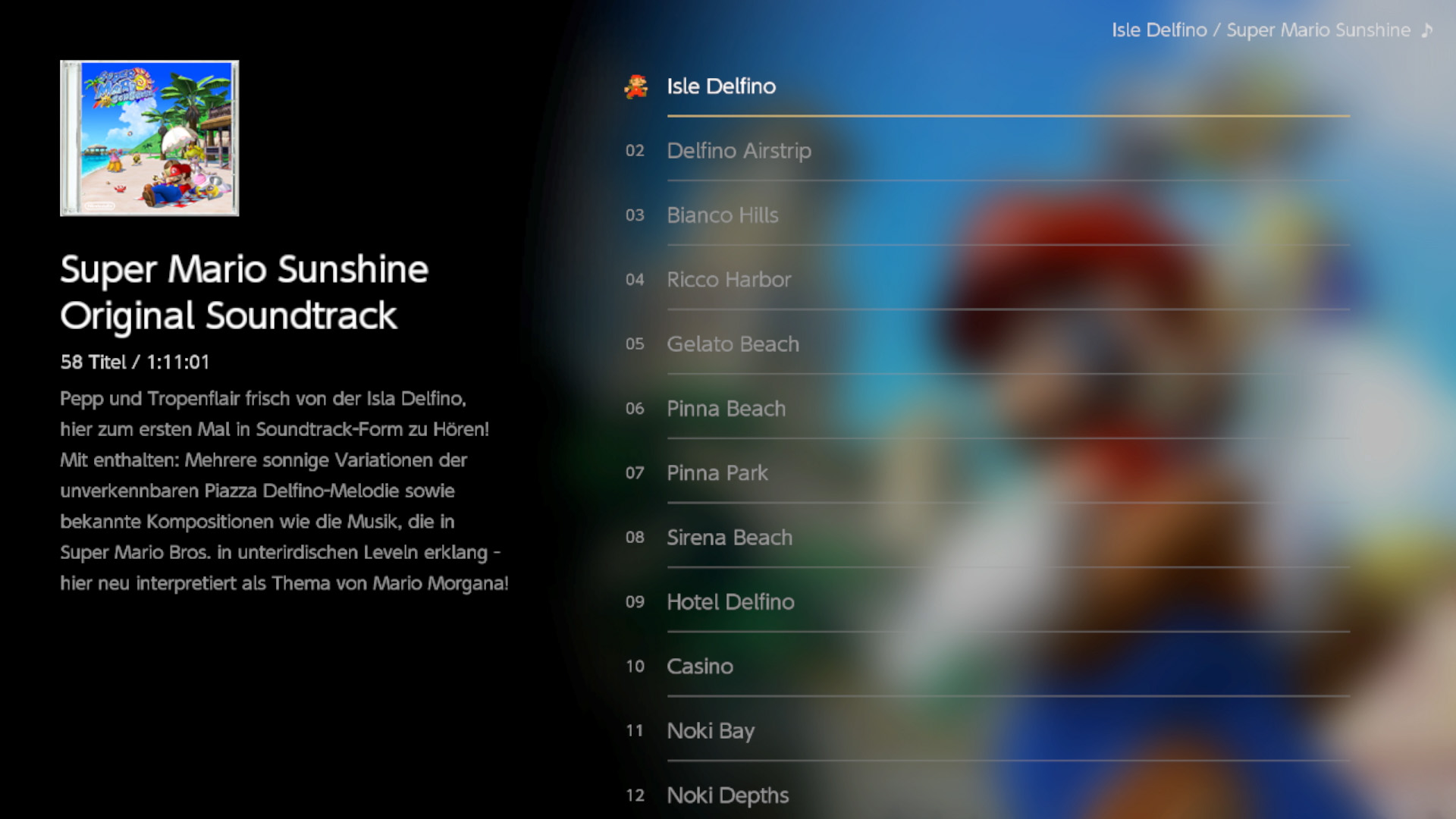Choose track 06 Pinna Beach

(726, 409)
